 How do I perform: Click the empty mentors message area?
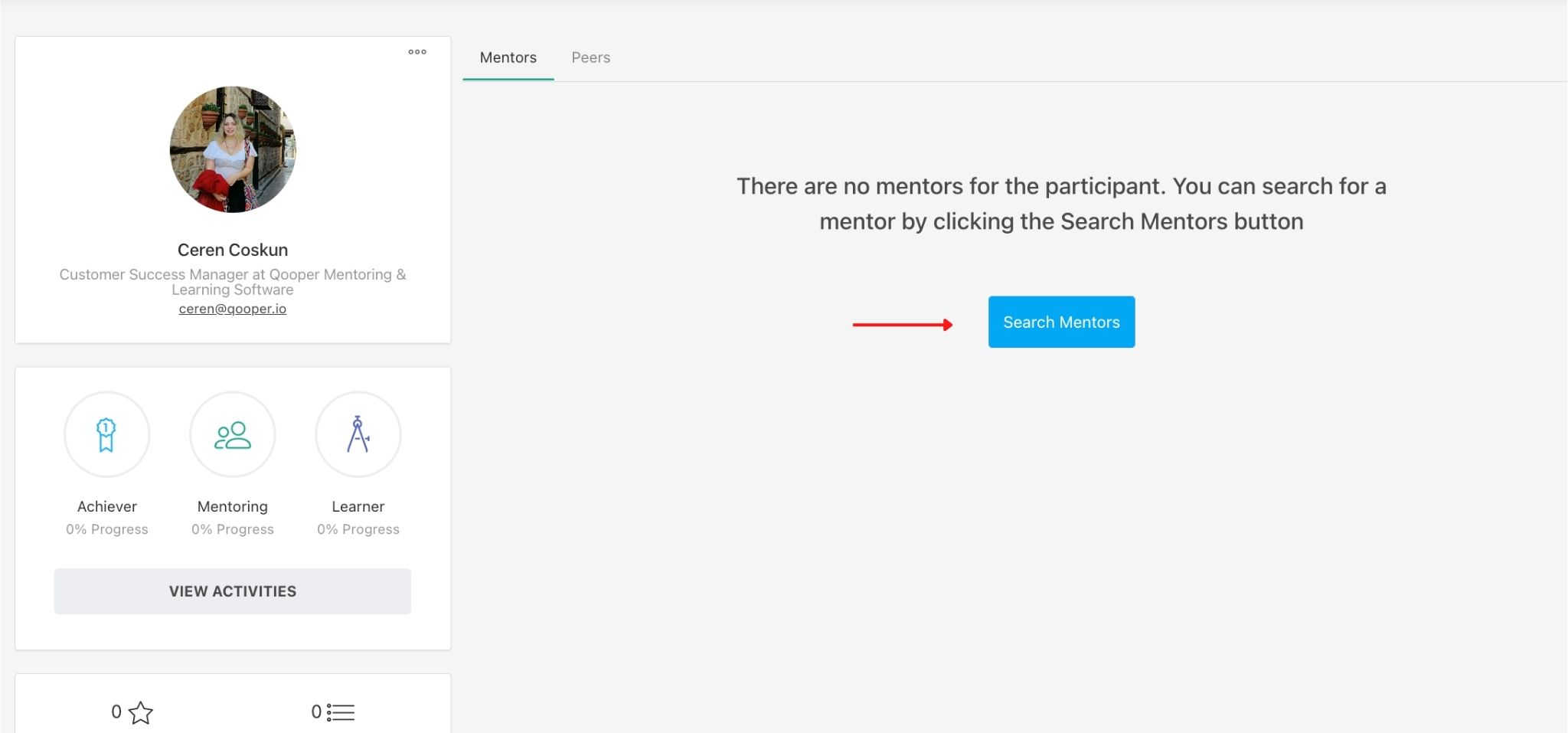point(1061,203)
